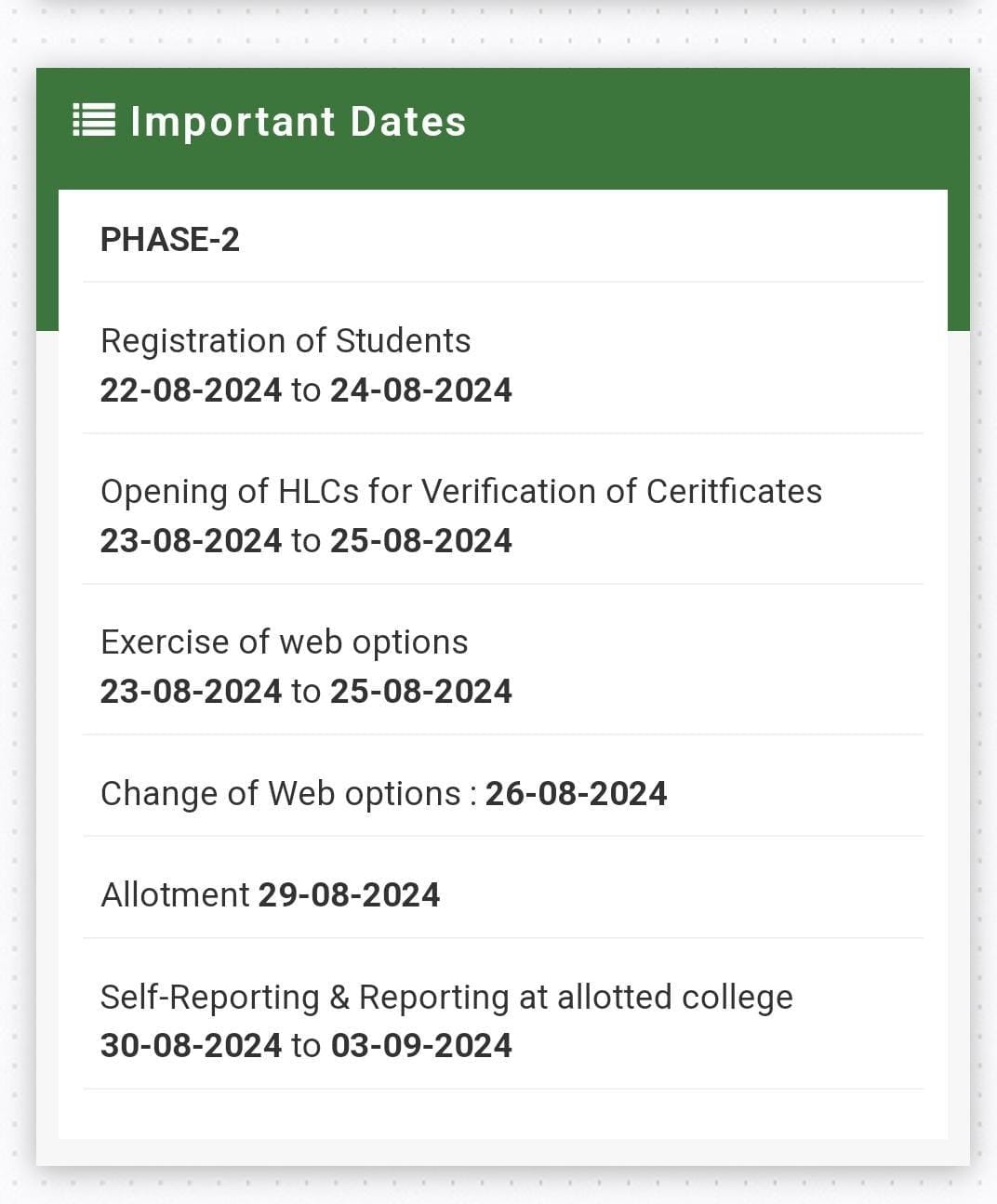The height and width of the screenshot is (1204, 997).
Task: Click the Registration of Students label
Action: tap(286, 341)
